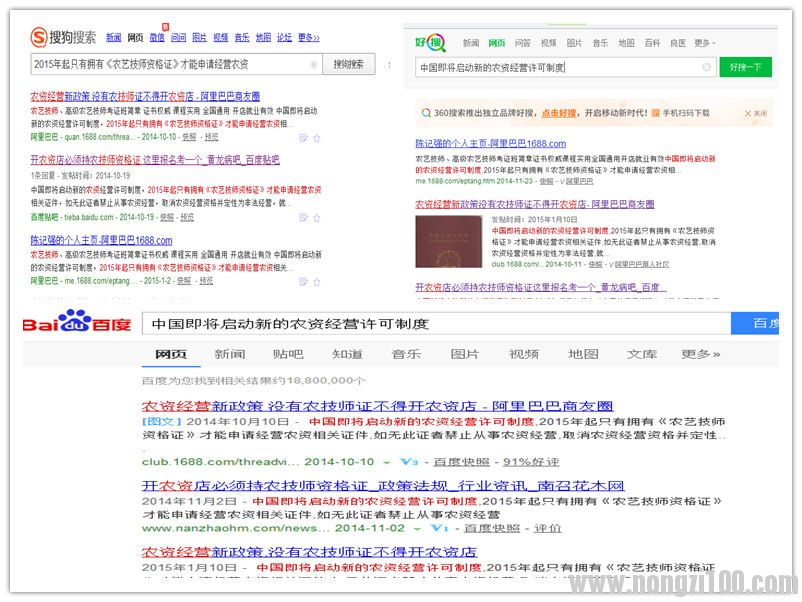Open Baidu 文库 tab

tap(642, 354)
